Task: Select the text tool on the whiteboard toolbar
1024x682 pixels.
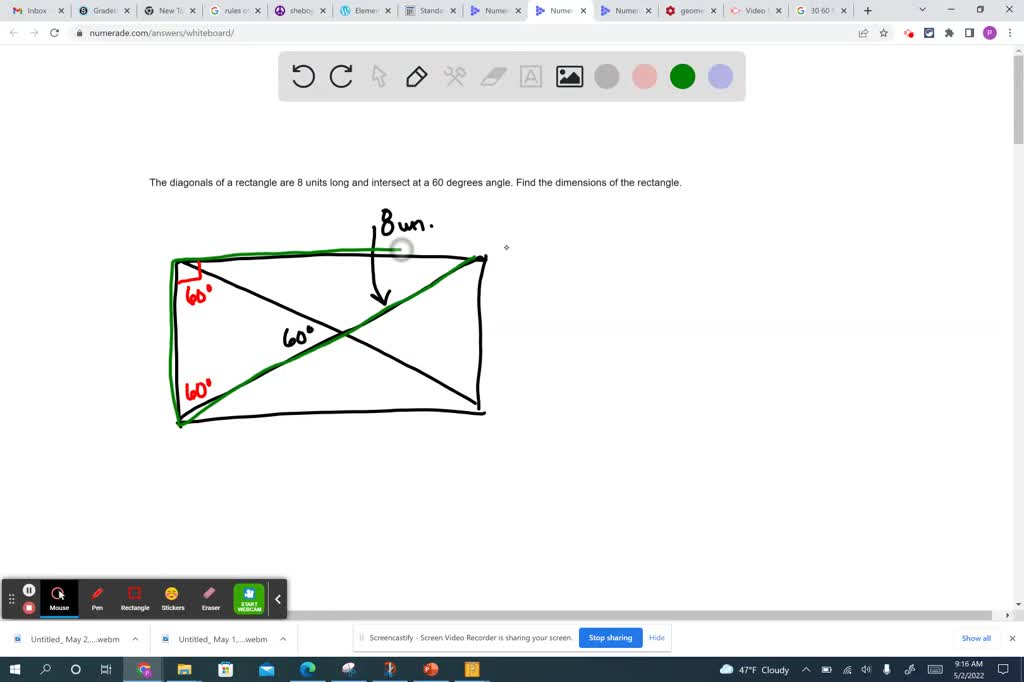Action: (531, 76)
